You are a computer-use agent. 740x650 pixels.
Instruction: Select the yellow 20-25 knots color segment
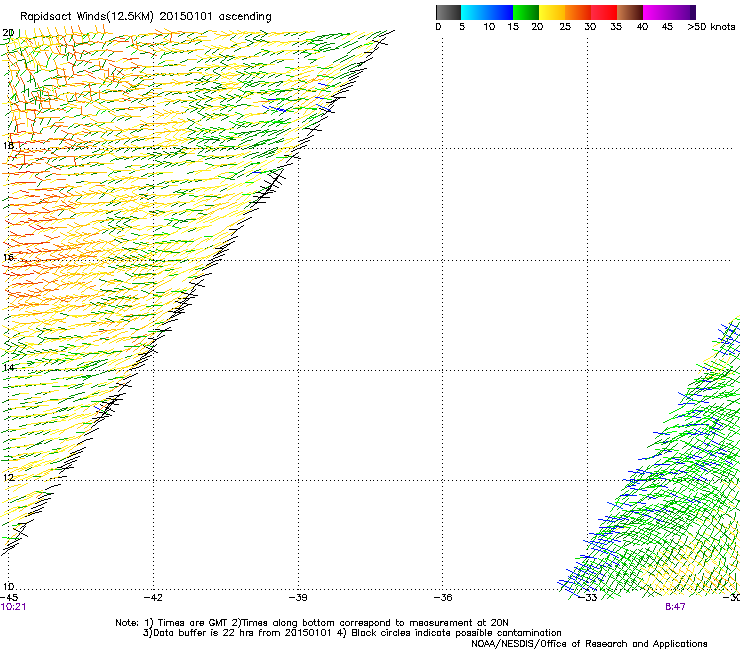pyautogui.click(x=552, y=12)
